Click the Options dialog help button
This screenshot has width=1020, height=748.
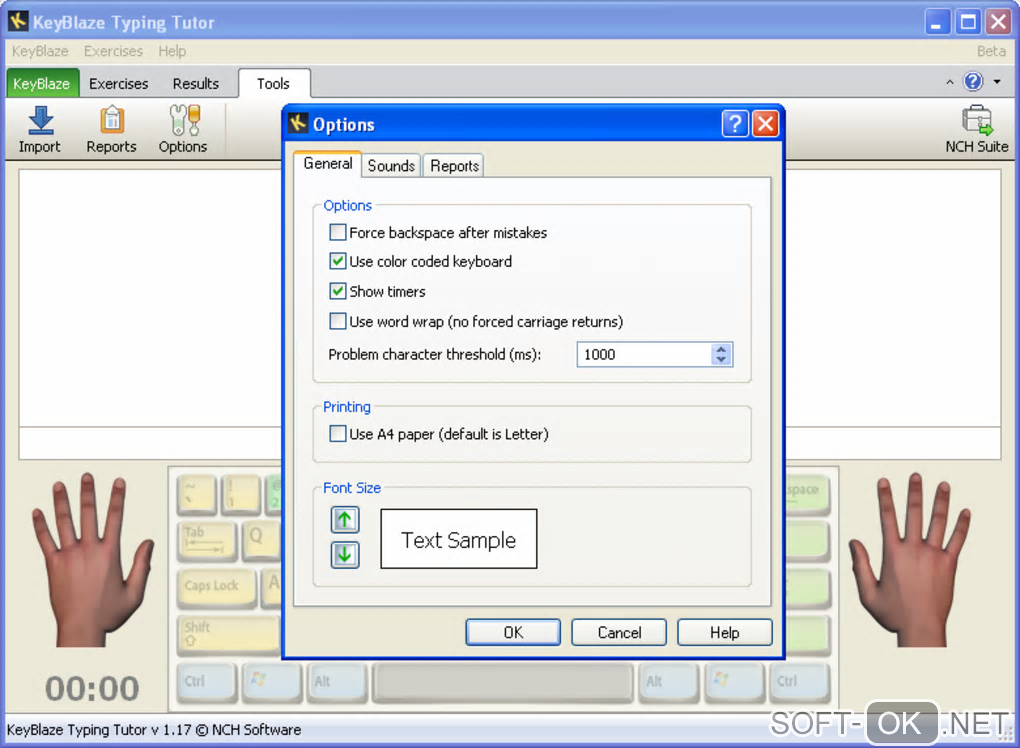point(735,123)
